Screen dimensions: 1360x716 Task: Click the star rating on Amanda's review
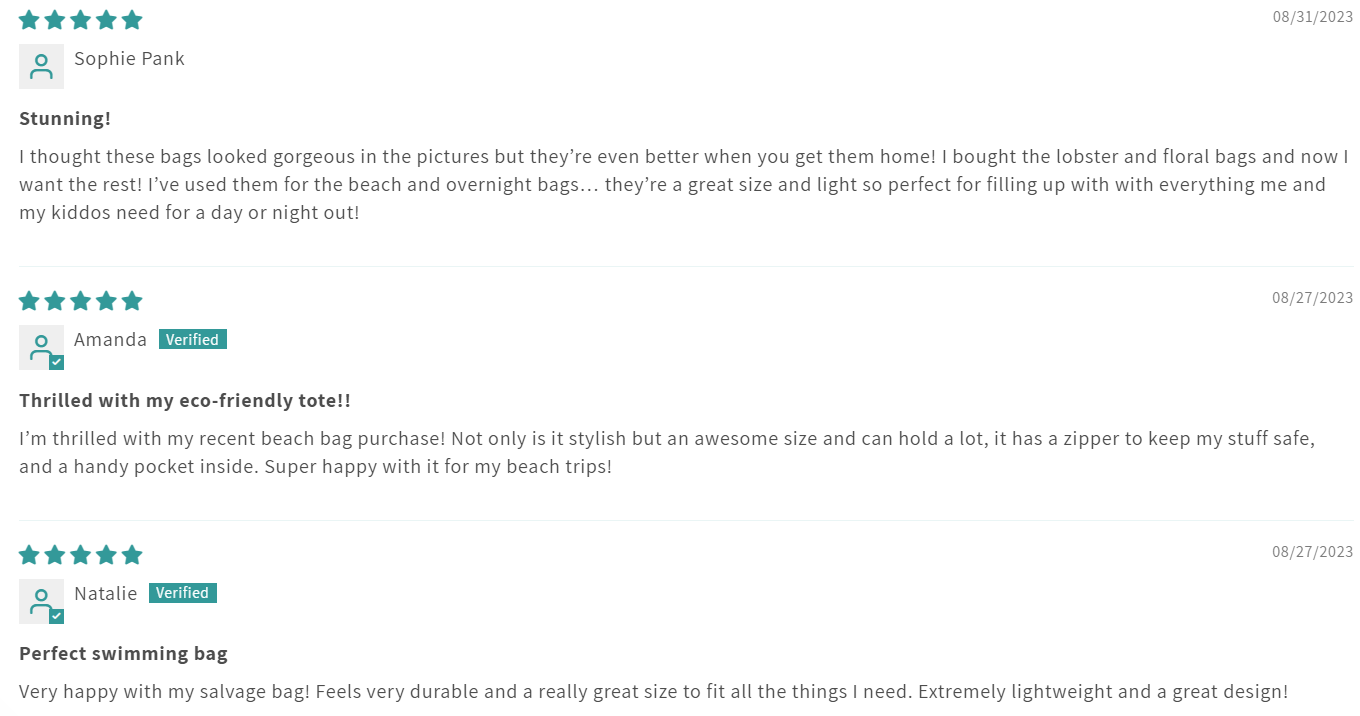[x=80, y=301]
